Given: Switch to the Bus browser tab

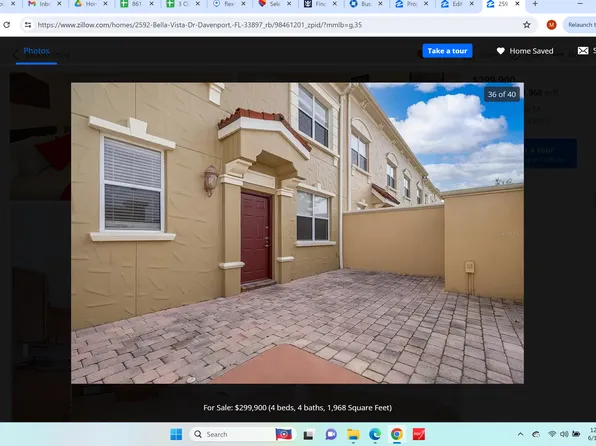Looking at the screenshot, I should 361,4.
